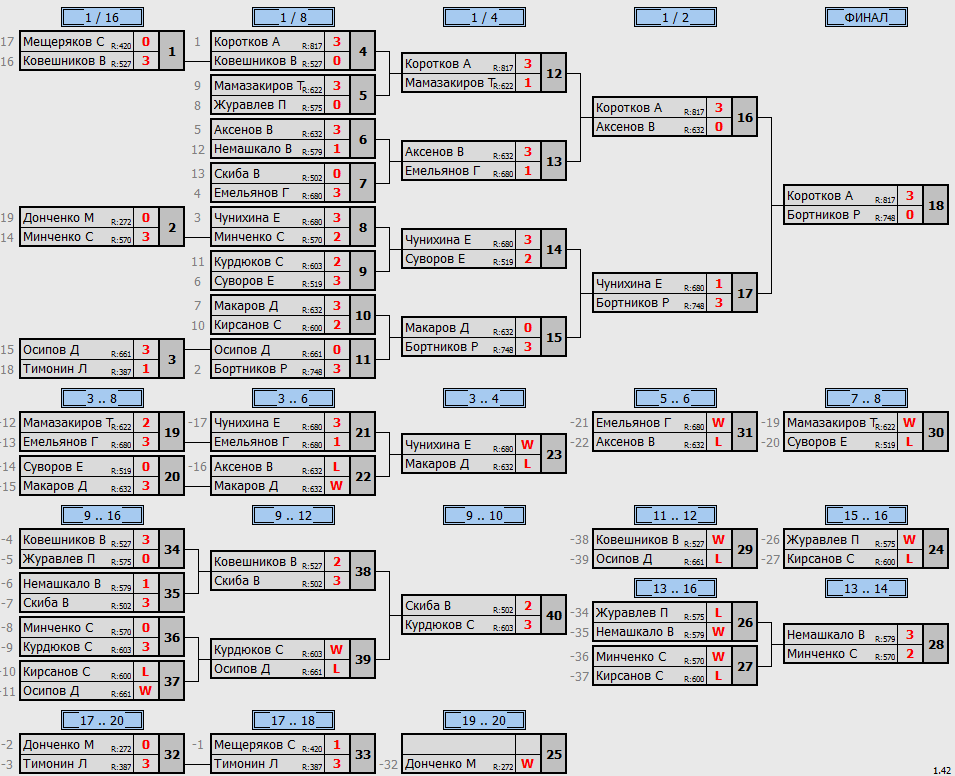Viewport: 955px width, 776px height.
Task: Open the 3 .. 6 placement header
Action: click(x=293, y=398)
